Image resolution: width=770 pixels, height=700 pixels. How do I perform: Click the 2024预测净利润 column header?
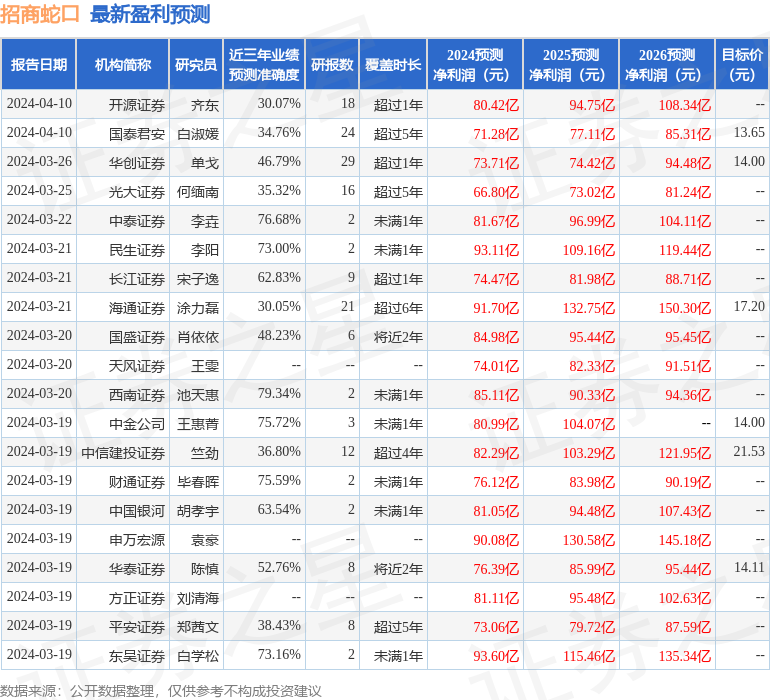(x=475, y=64)
